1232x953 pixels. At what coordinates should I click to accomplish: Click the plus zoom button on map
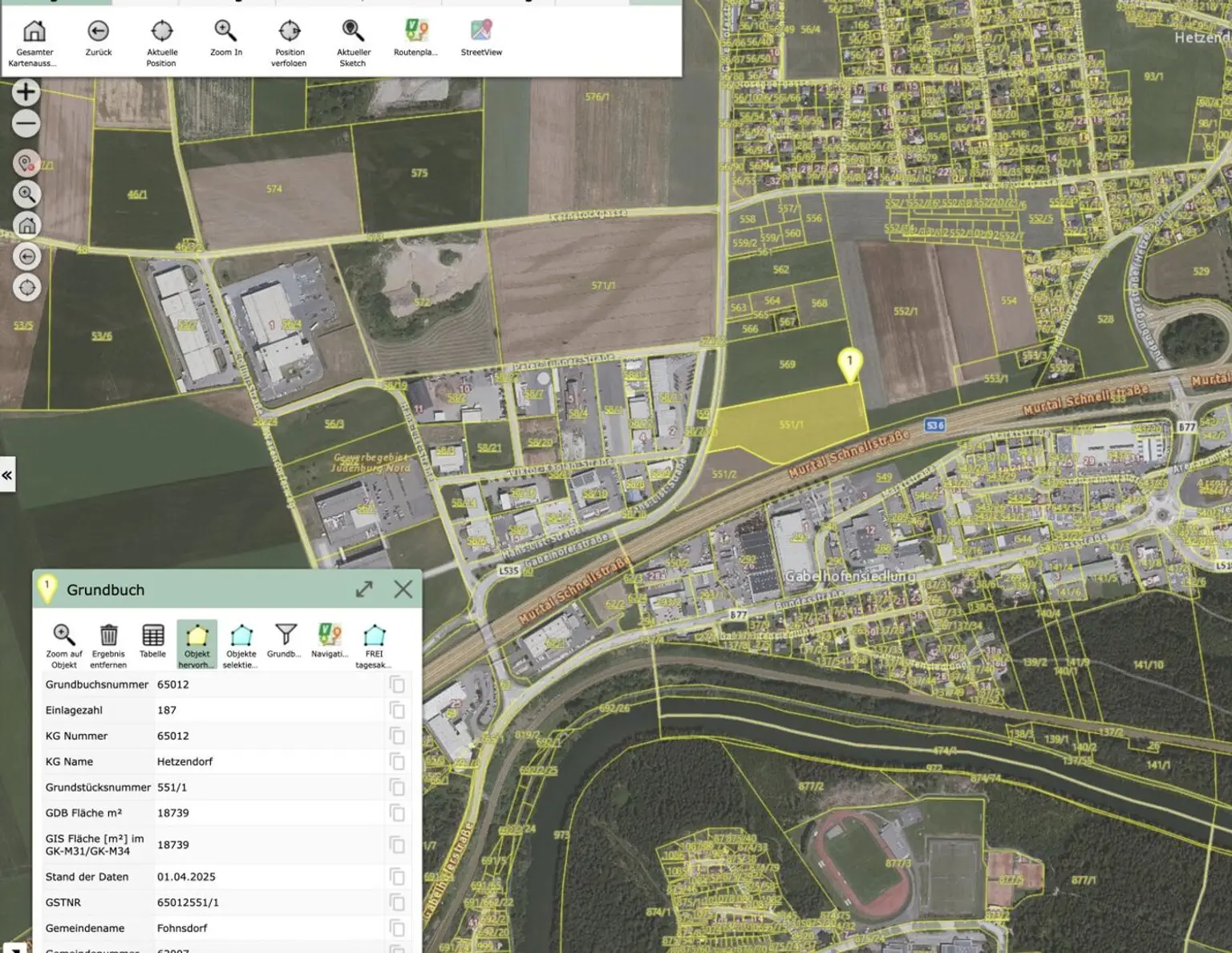26,92
